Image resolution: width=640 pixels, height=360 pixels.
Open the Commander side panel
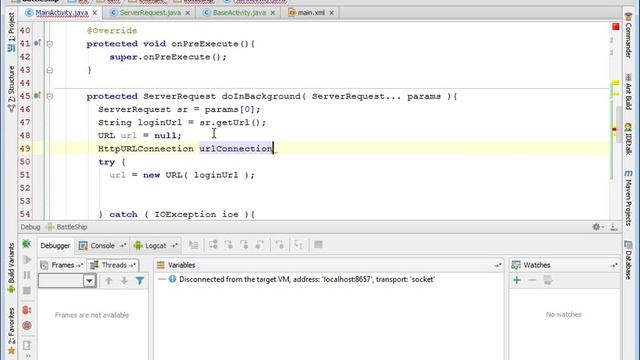[x=628, y=36]
